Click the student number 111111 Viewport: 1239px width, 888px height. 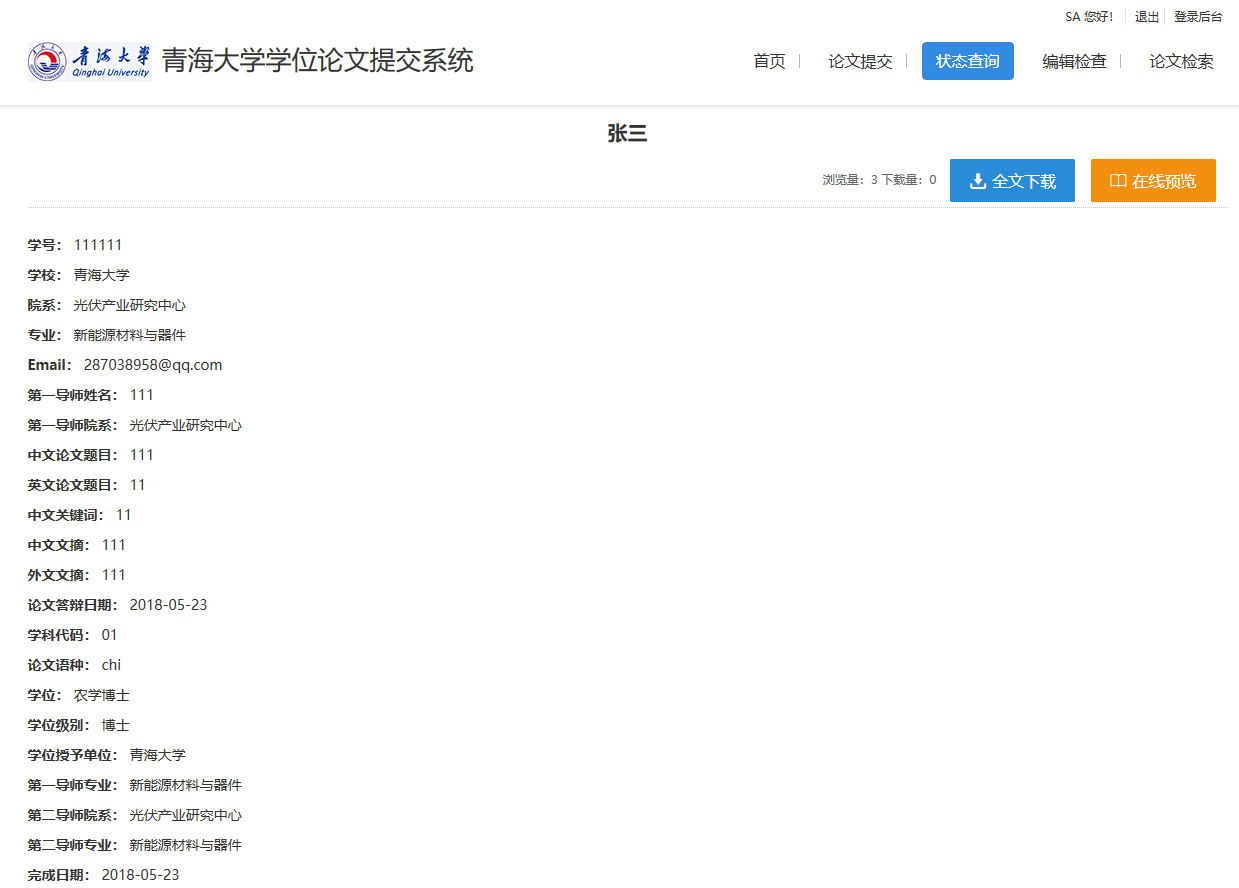click(98, 245)
